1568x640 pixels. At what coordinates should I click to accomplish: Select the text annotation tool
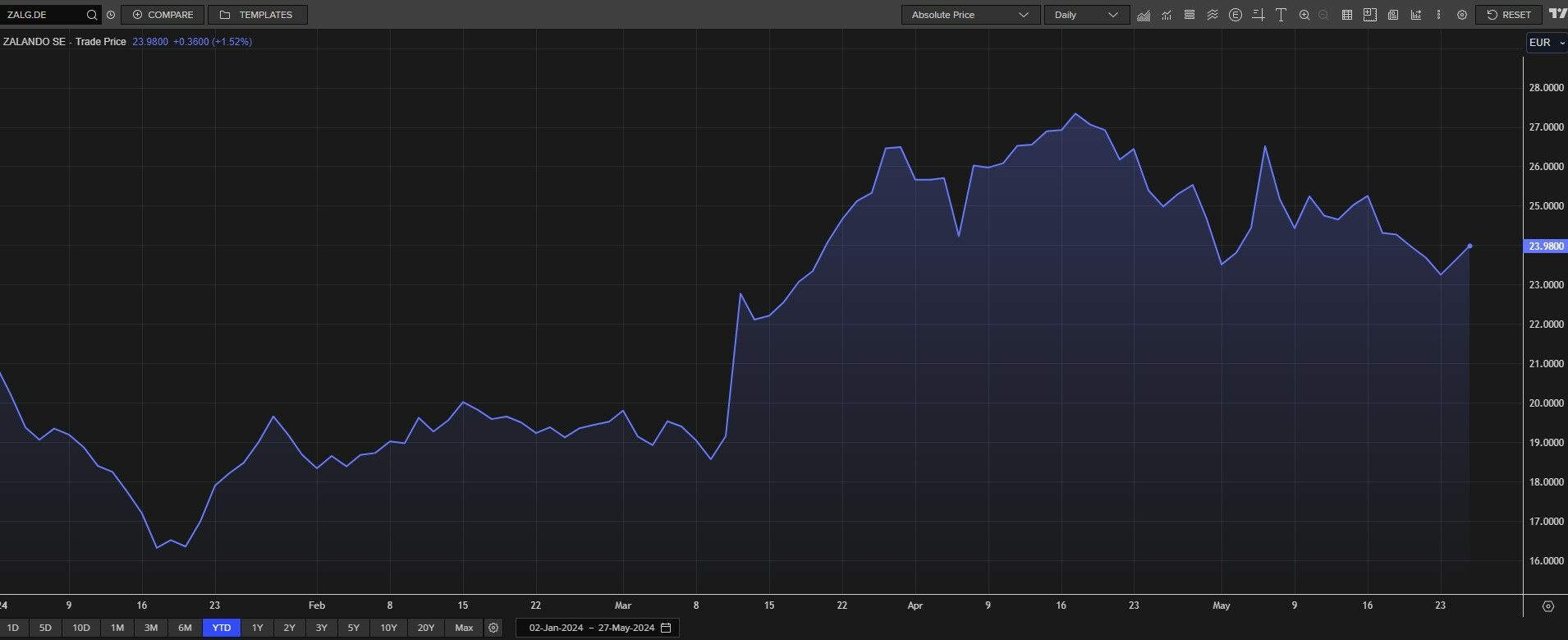[x=1281, y=15]
